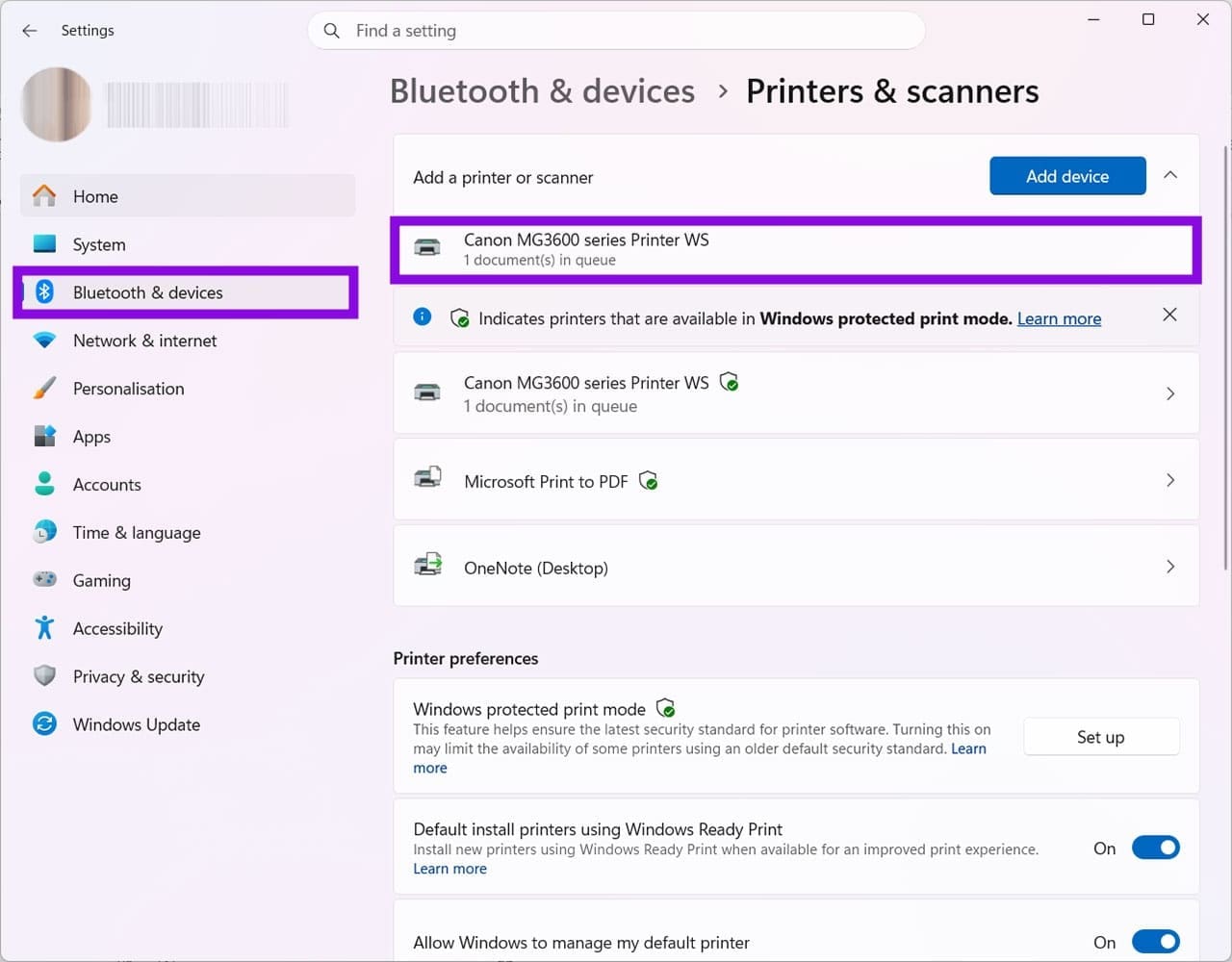Click the Accounts person icon
Screen dimensions: 1232x962
44,484
